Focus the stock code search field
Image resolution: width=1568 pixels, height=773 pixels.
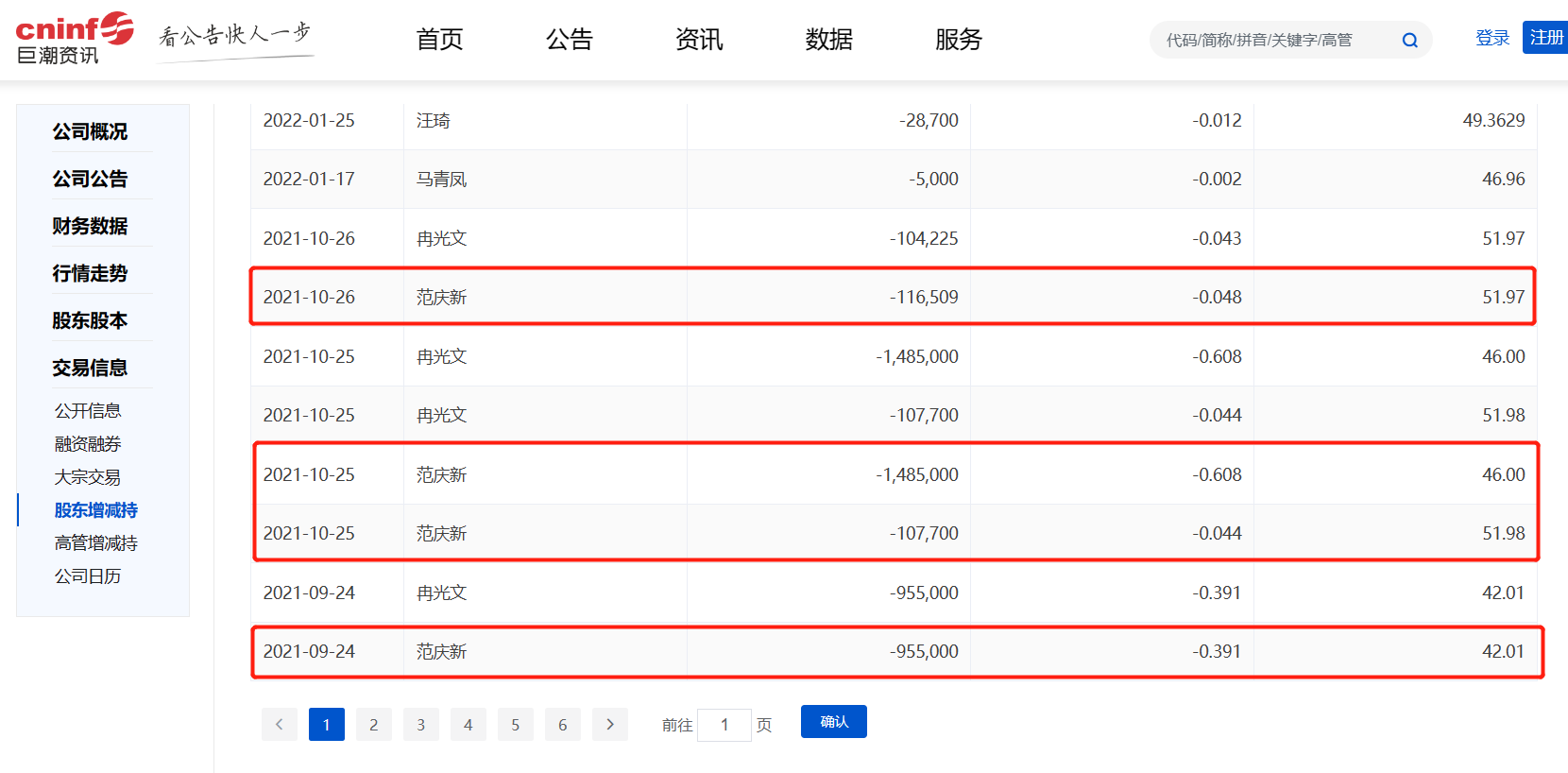tap(1275, 40)
